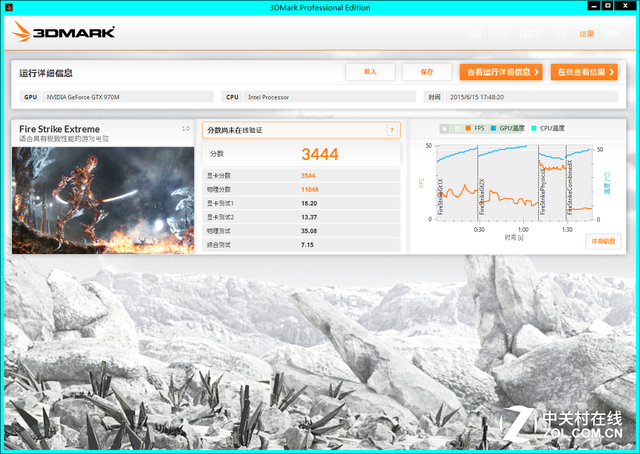Click the 显卡测试1 value 18.20
The height and width of the screenshot is (454, 640).
309,203
